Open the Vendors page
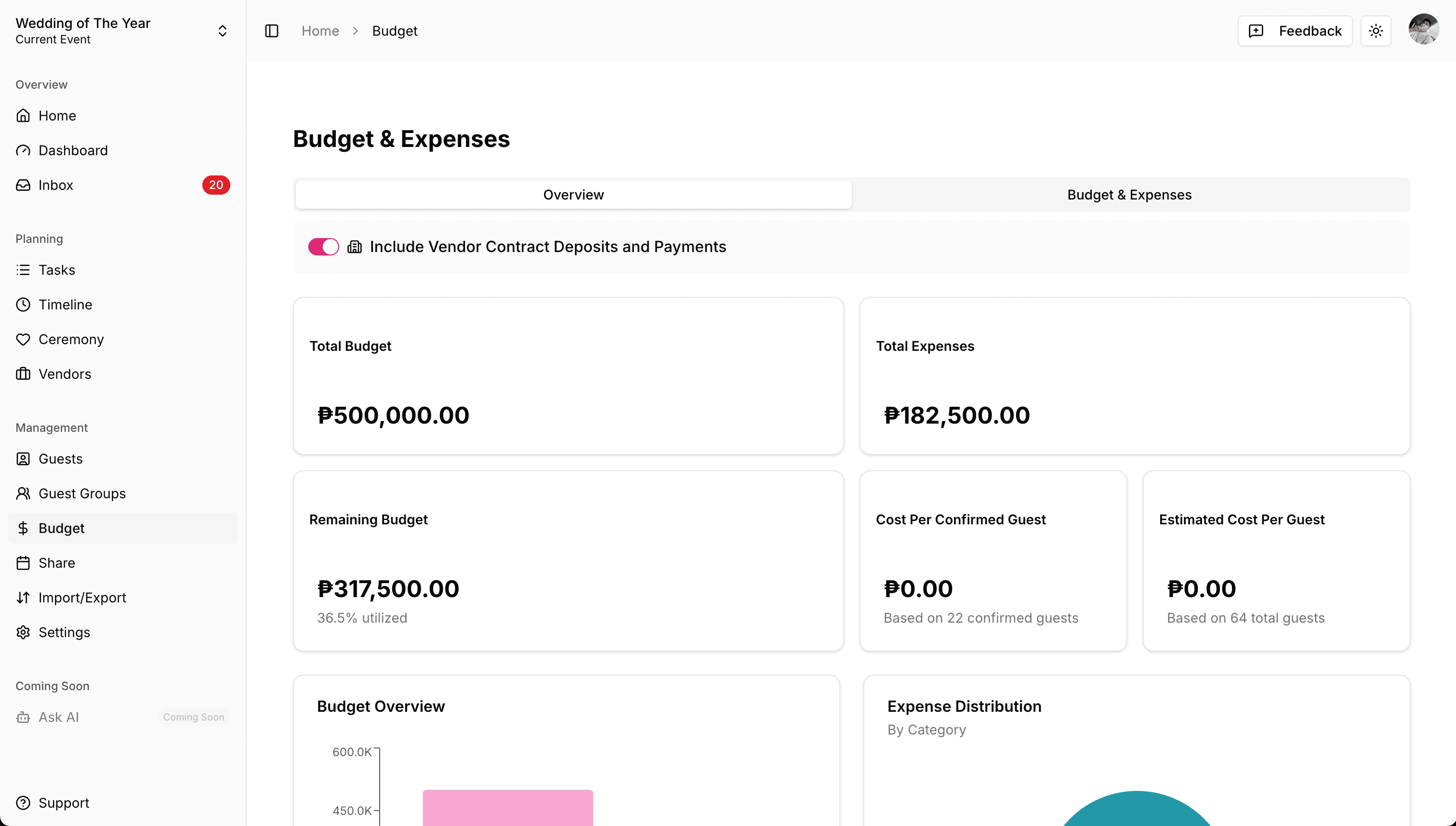The width and height of the screenshot is (1456, 826). pos(65,373)
